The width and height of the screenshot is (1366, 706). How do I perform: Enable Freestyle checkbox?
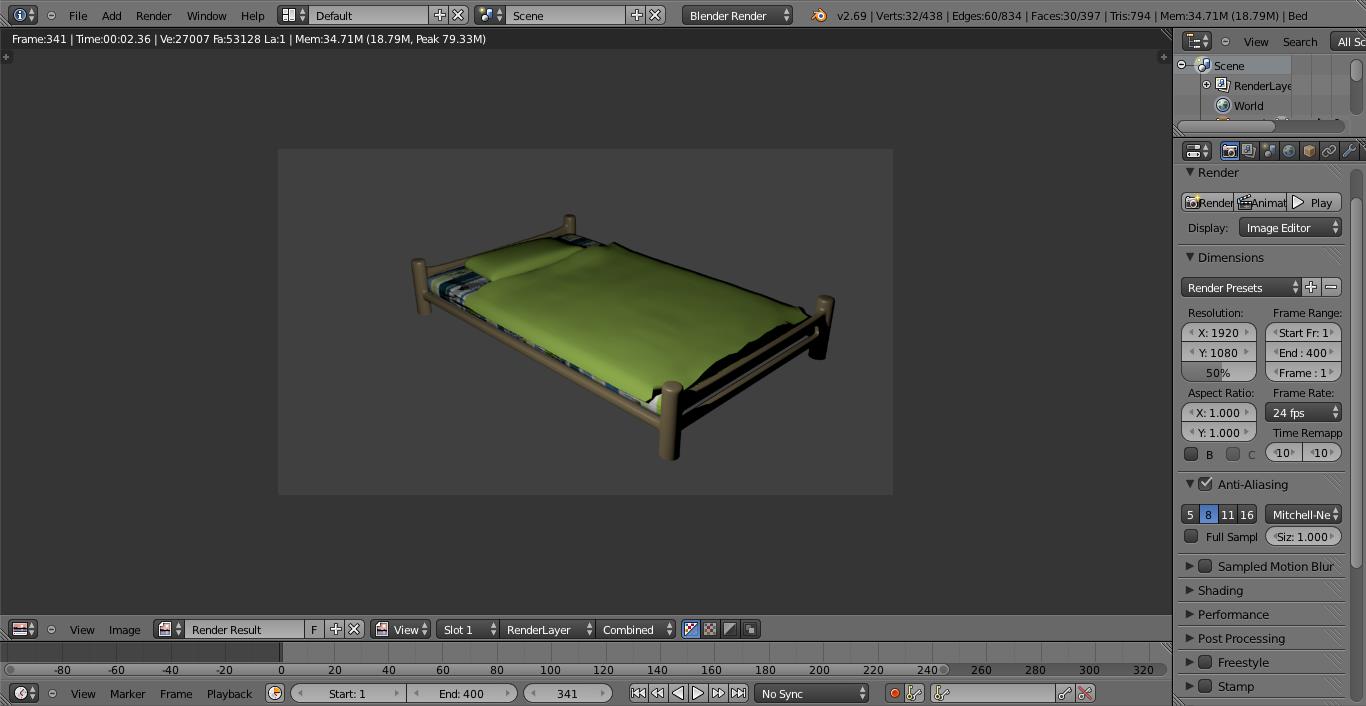point(1206,662)
